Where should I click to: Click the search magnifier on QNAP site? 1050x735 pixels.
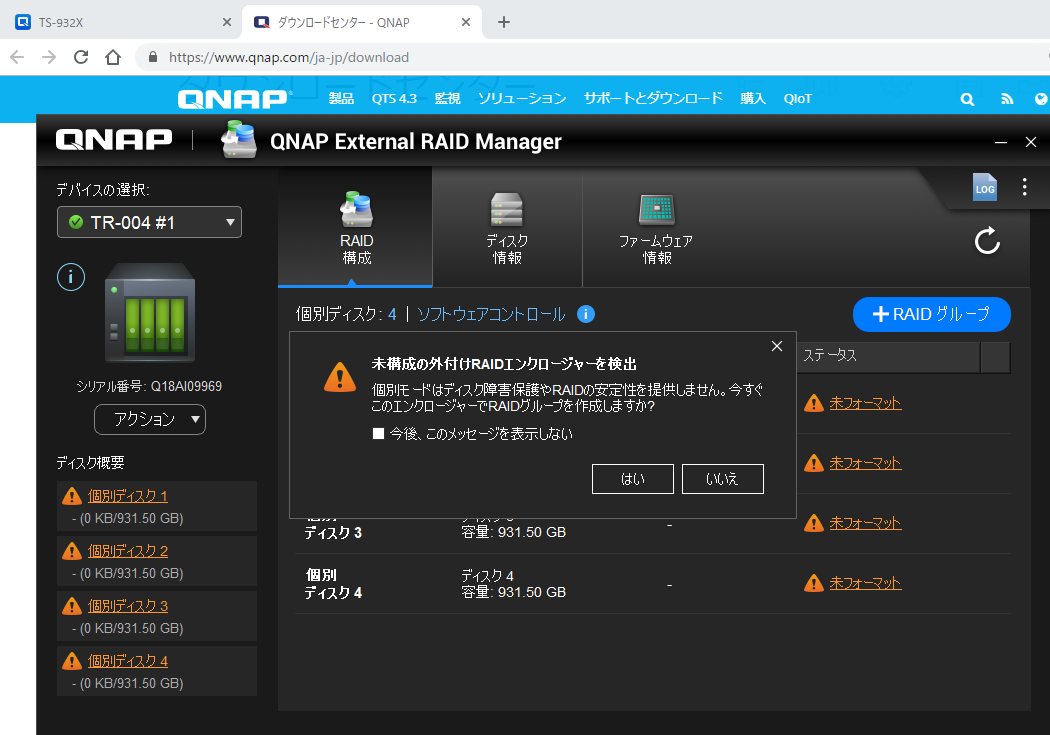pos(967,99)
